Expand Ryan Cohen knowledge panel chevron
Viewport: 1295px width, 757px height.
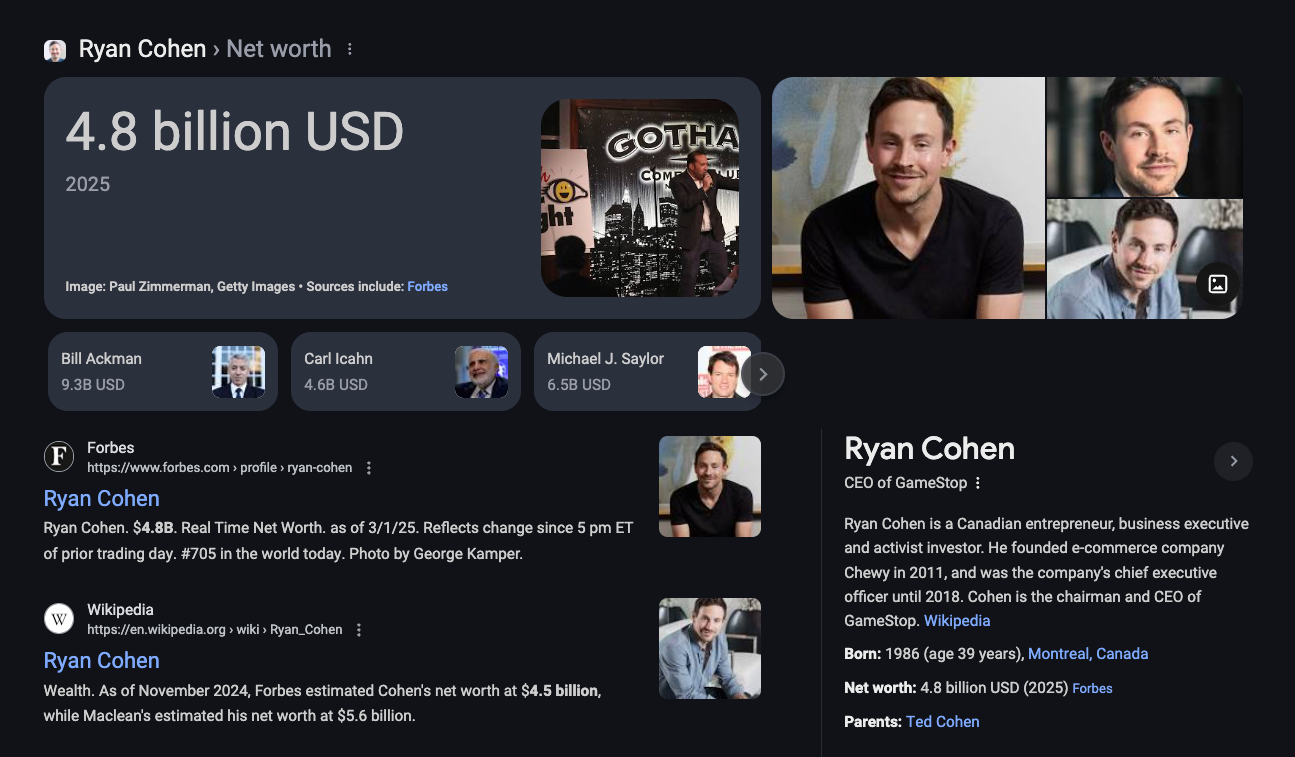[x=1233, y=461]
